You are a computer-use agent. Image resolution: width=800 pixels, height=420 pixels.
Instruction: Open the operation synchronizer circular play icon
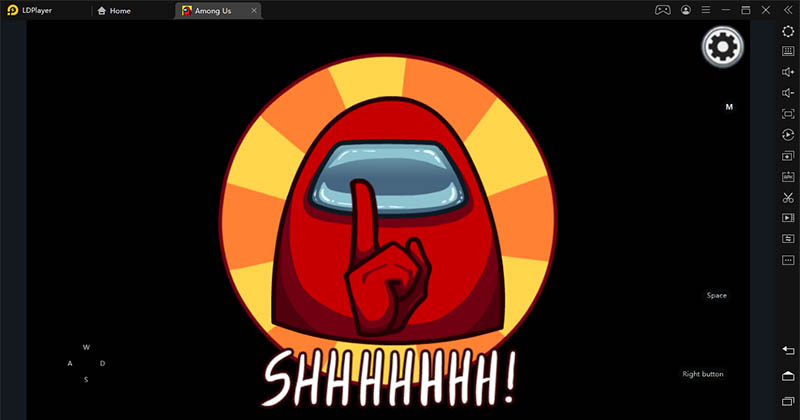[788, 135]
